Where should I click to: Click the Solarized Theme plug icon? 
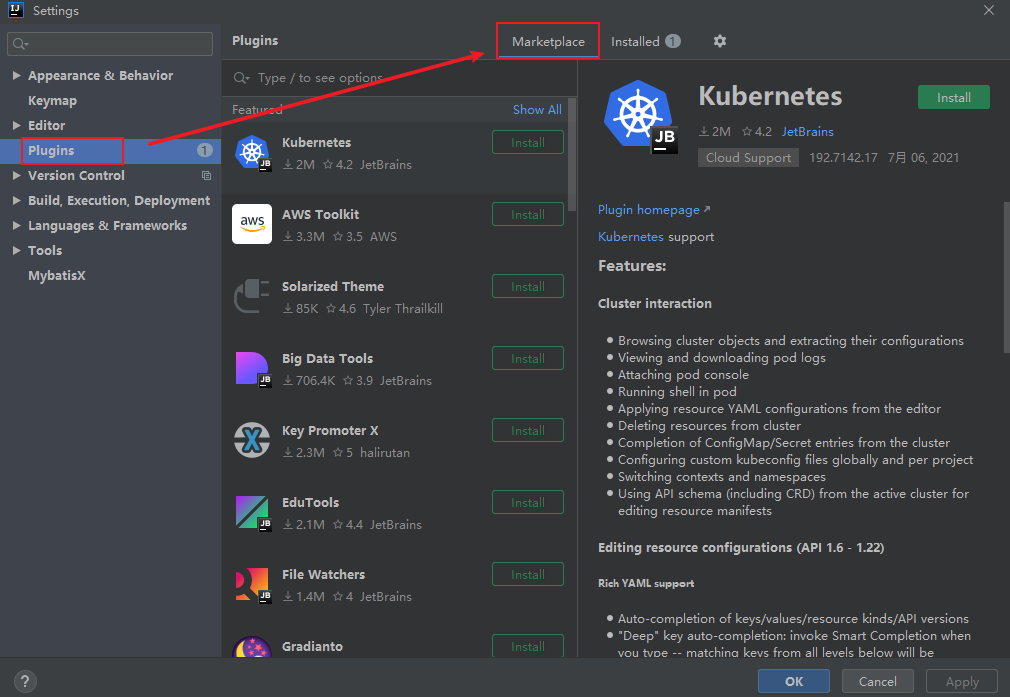pos(252,296)
